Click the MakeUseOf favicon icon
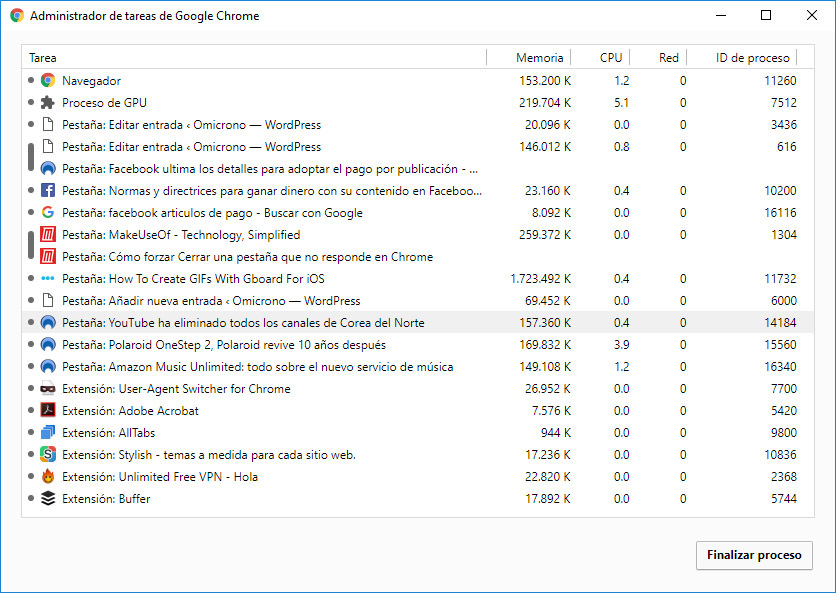Viewport: 836px width, 593px height. [x=47, y=234]
